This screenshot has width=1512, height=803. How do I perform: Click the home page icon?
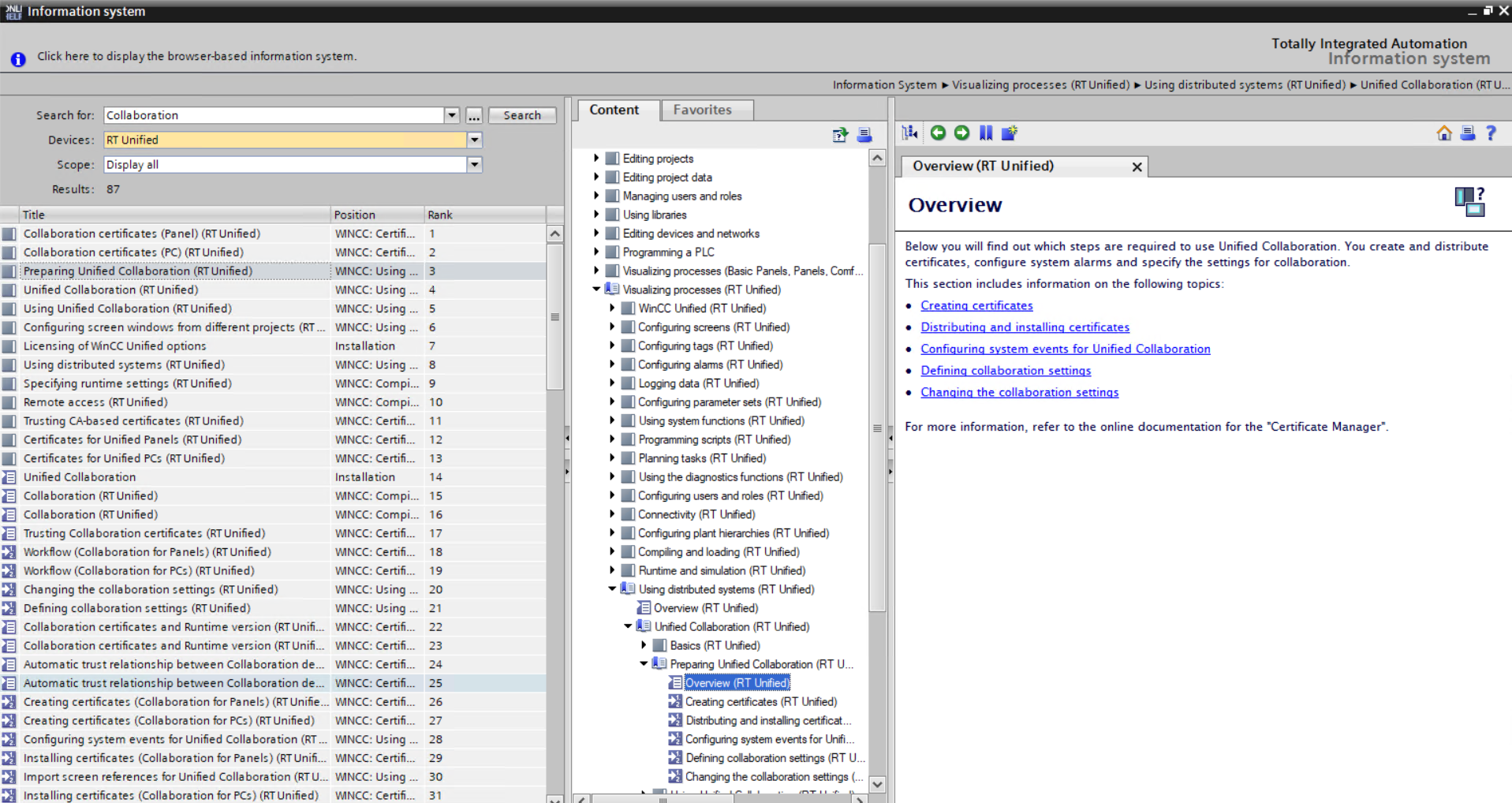1444,133
